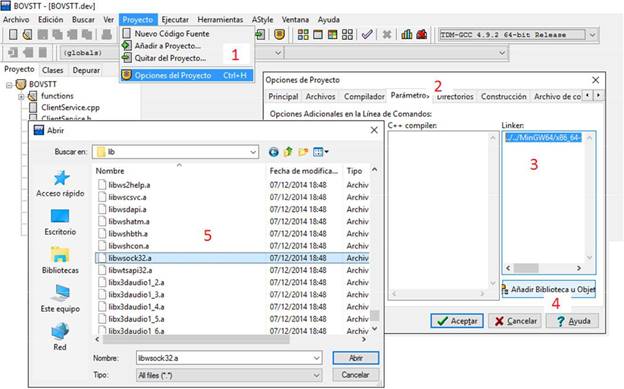
Task: Click the stop execution X toolbar icon
Action: click(x=386, y=35)
